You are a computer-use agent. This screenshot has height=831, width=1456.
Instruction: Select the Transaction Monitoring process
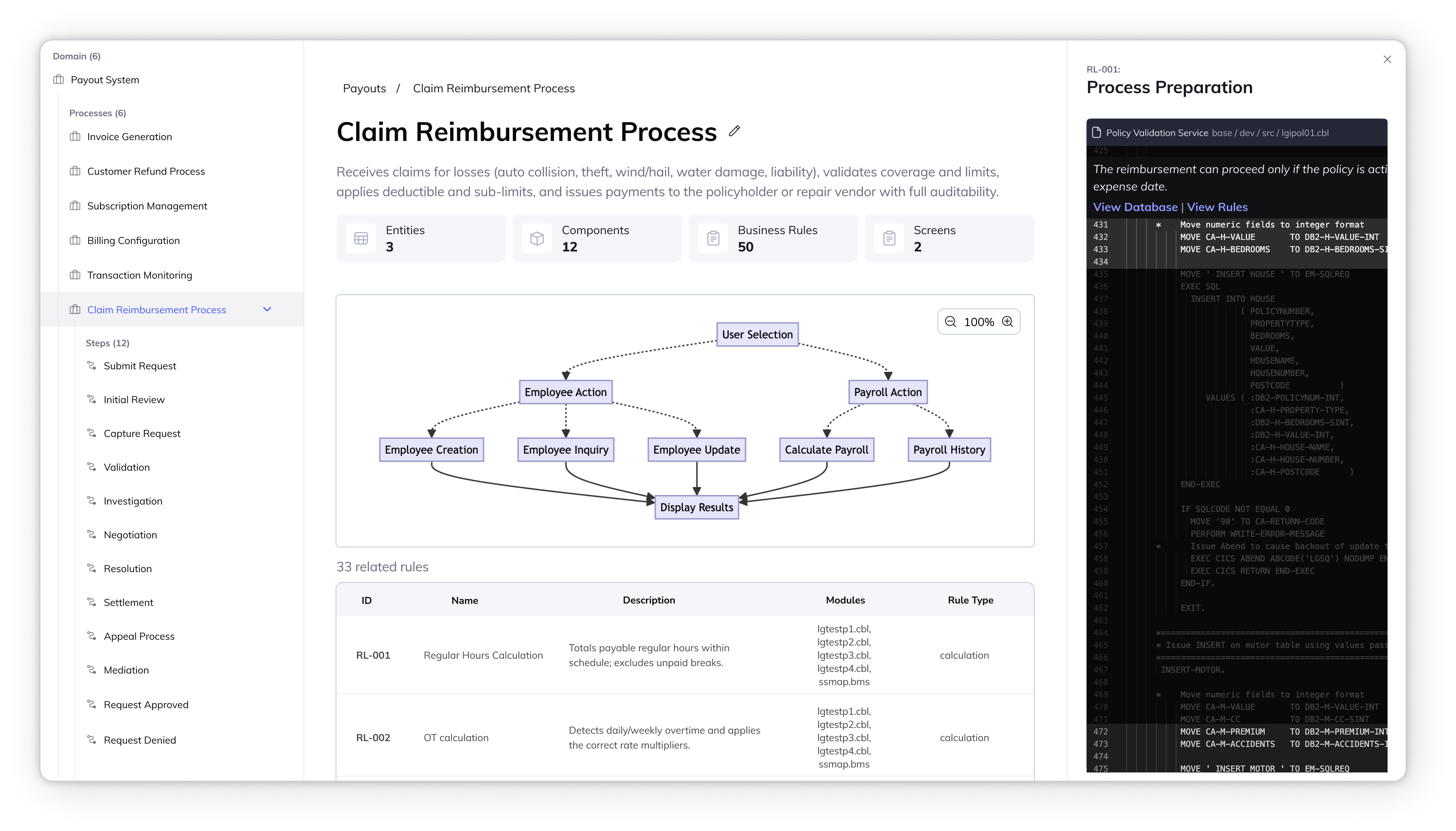click(139, 275)
